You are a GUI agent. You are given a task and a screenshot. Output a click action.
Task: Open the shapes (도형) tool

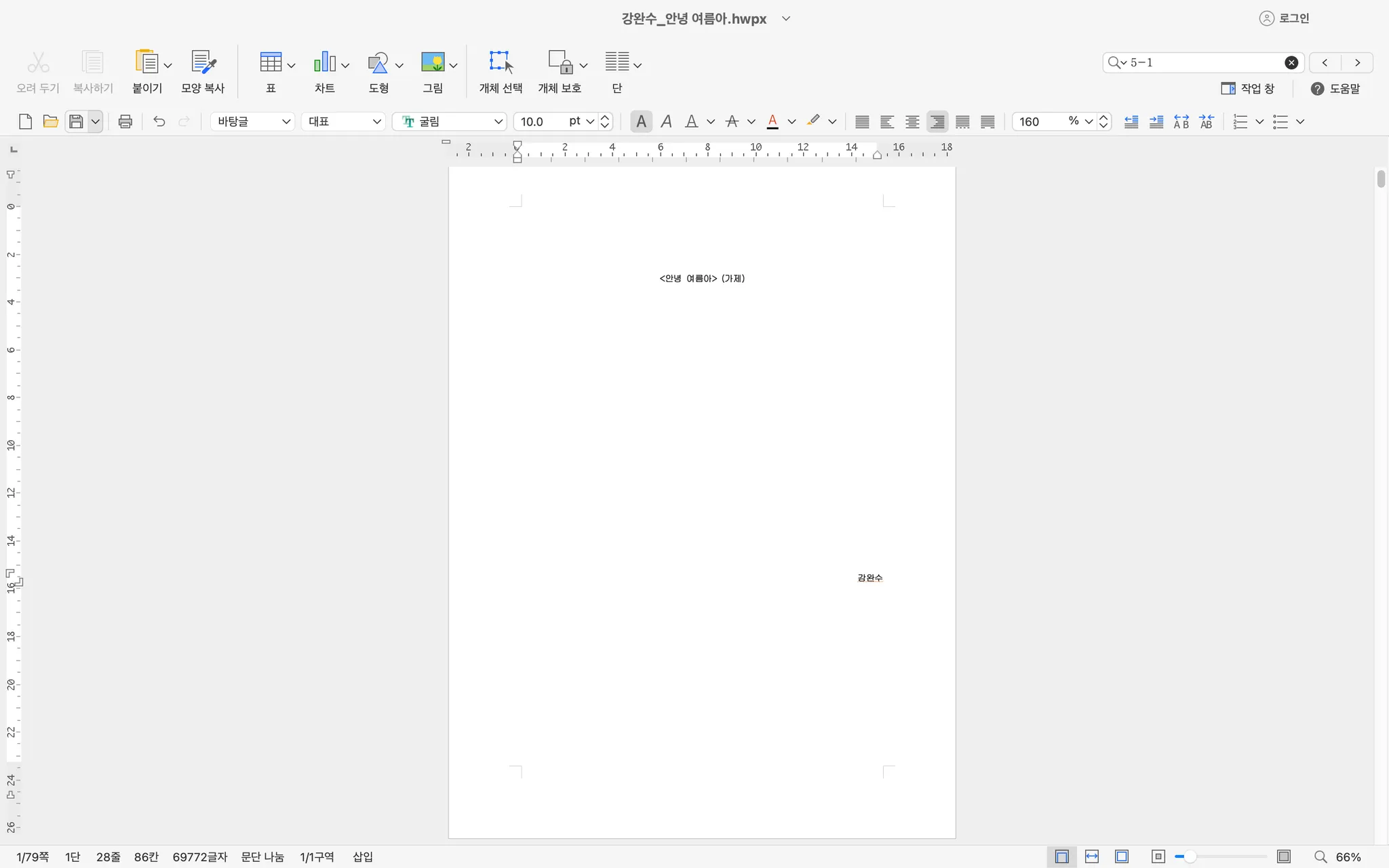click(378, 63)
